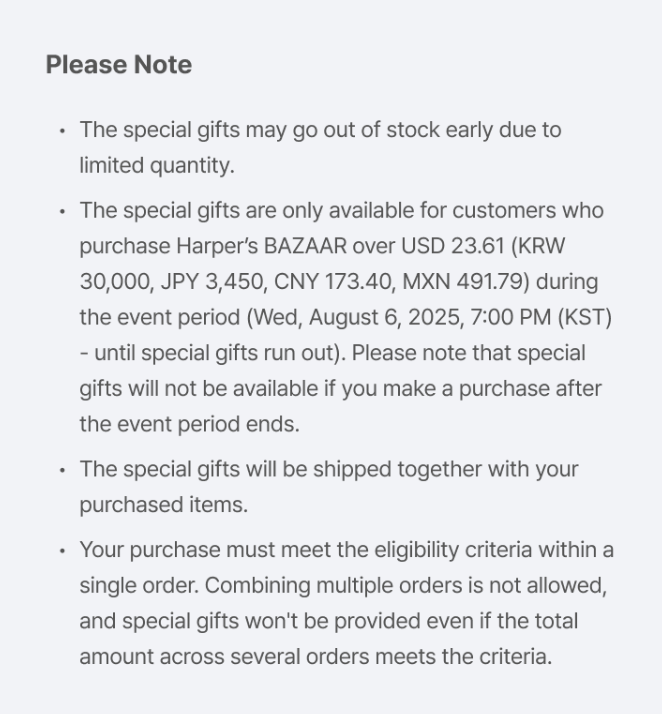Click the text "the event period ends."
This screenshot has width=662, height=714.
coord(189,424)
